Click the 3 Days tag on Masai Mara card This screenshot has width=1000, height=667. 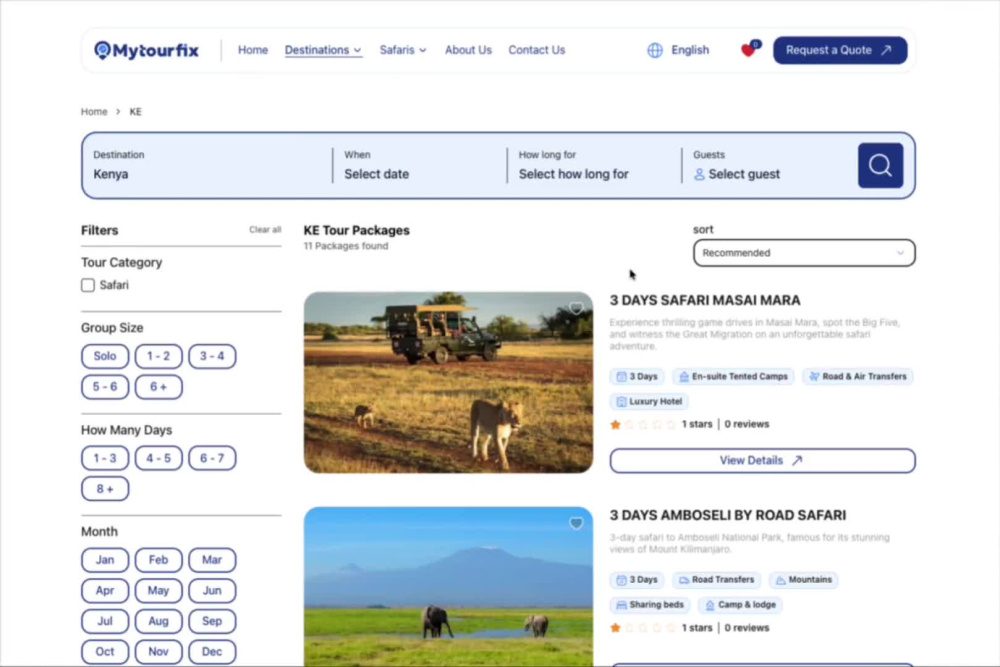coord(636,377)
